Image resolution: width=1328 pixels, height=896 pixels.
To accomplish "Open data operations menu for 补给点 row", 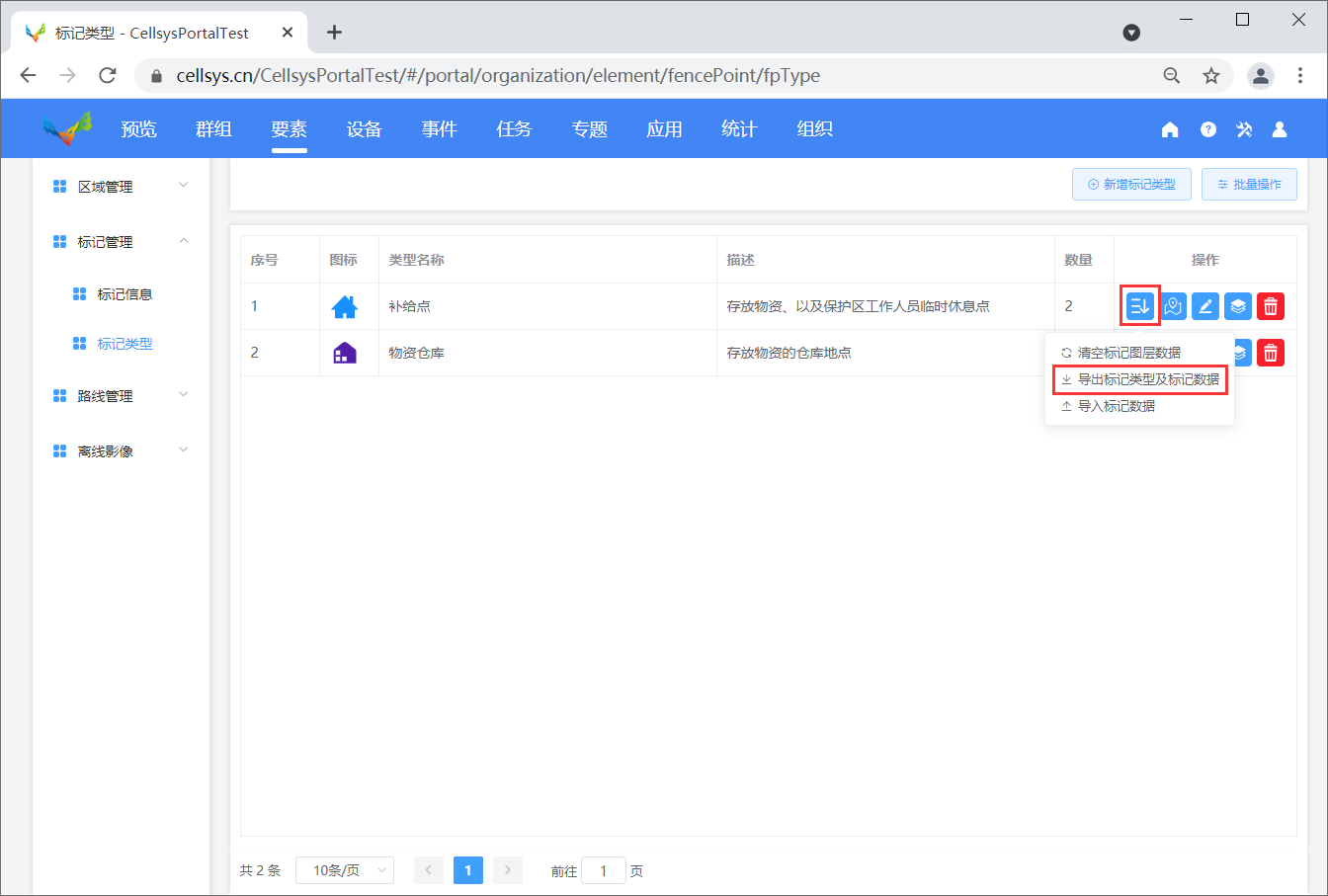I will [x=1139, y=306].
